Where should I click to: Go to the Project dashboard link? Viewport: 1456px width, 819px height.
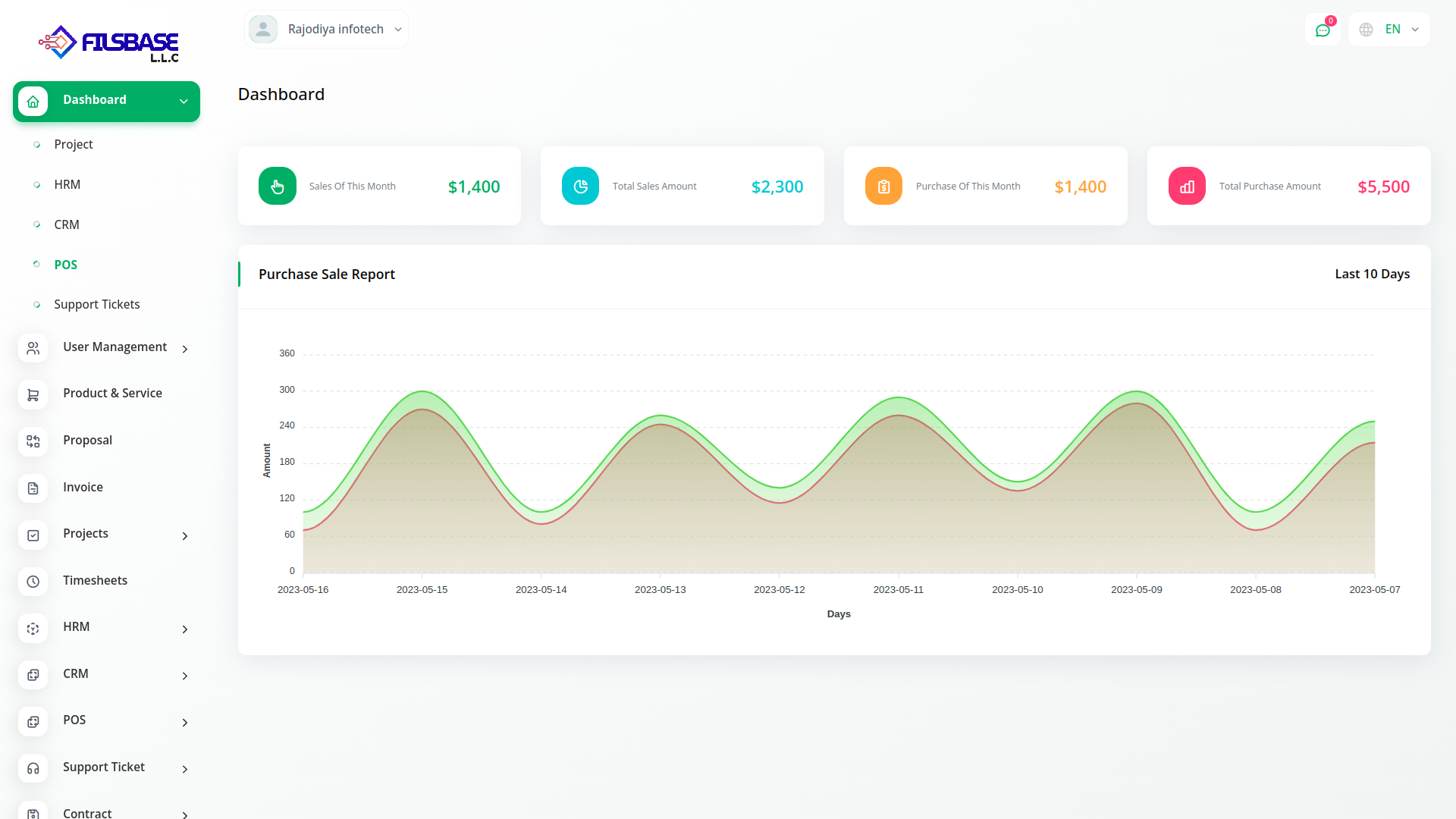[x=74, y=144]
